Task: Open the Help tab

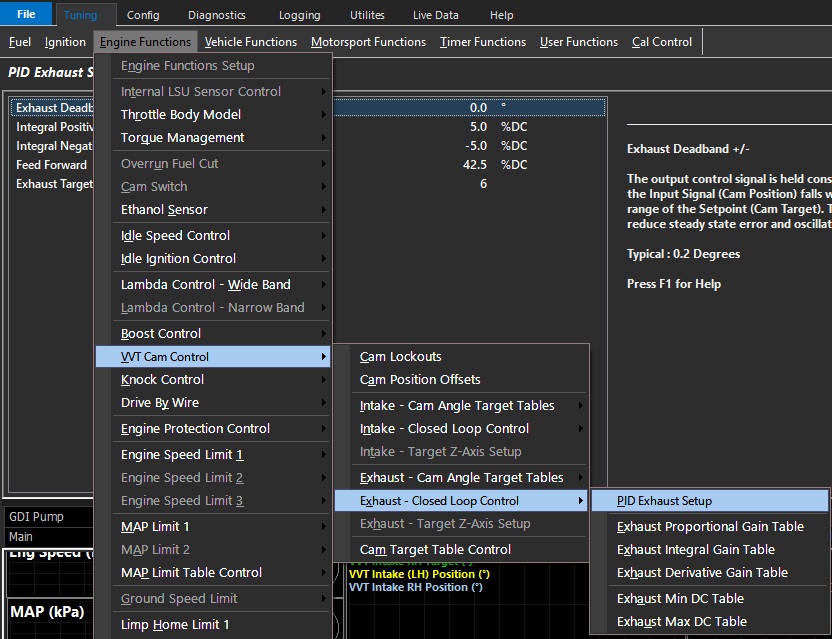Action: coord(501,15)
